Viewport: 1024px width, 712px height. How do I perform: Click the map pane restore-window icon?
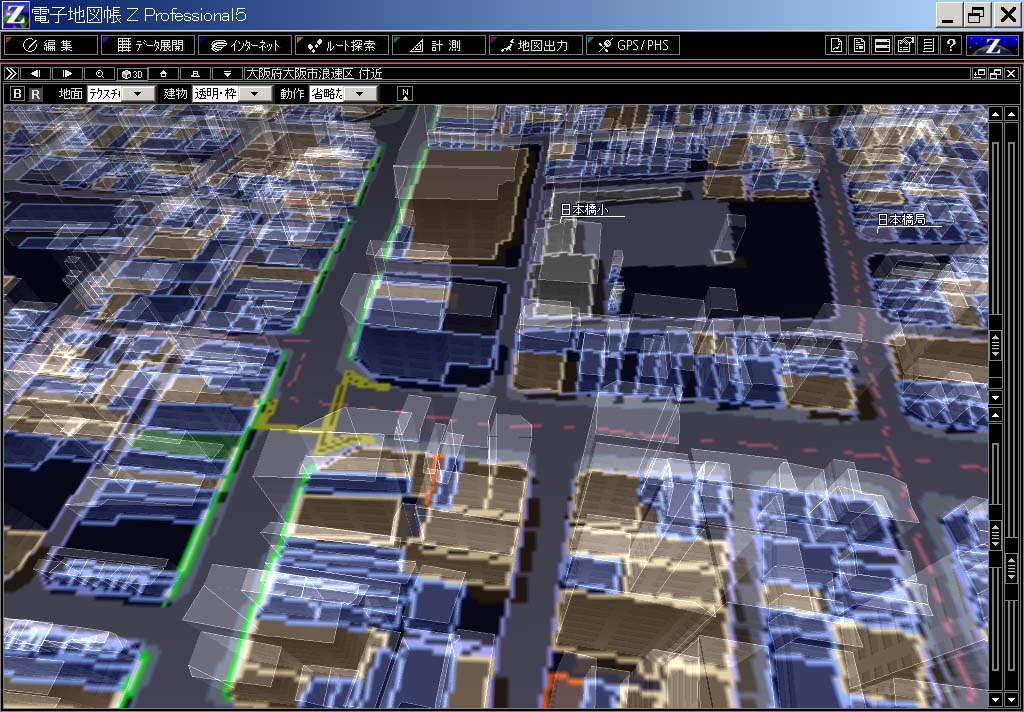[x=995, y=74]
